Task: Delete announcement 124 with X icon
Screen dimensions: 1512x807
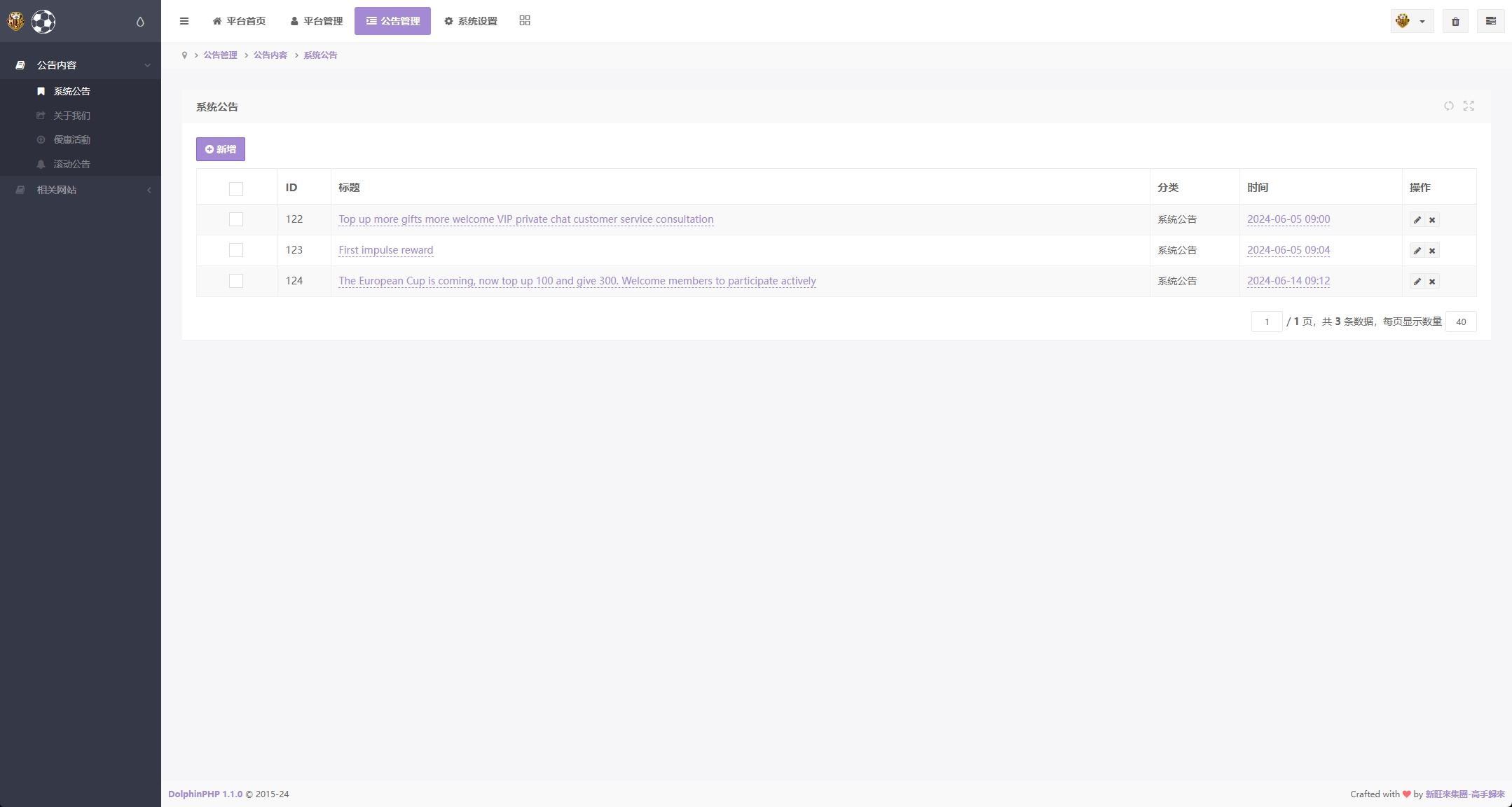Action: pos(1432,282)
